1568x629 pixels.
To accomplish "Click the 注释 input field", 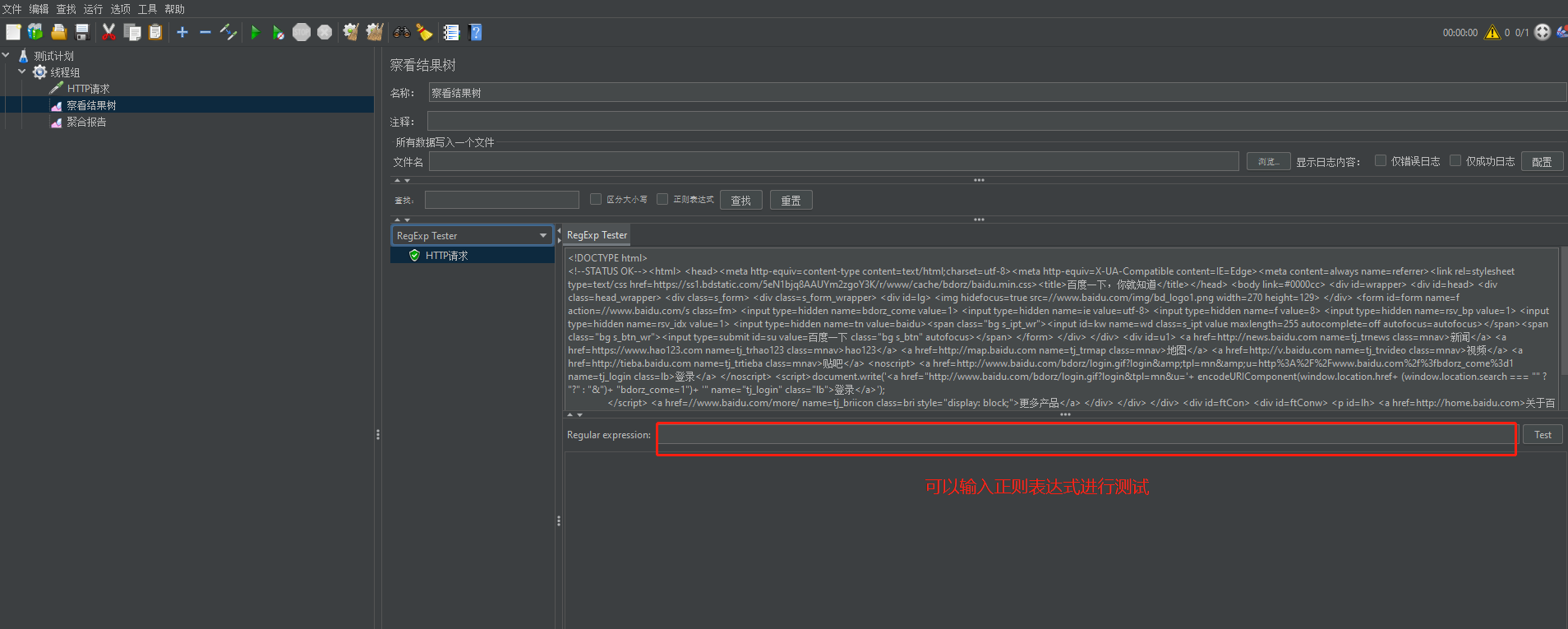I will pos(997,121).
